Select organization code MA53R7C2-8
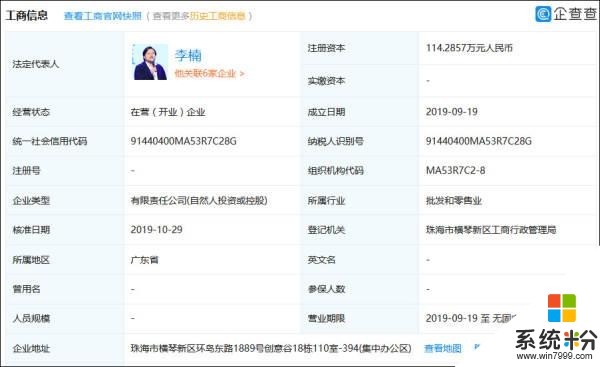The image size is (600, 367). (455, 170)
